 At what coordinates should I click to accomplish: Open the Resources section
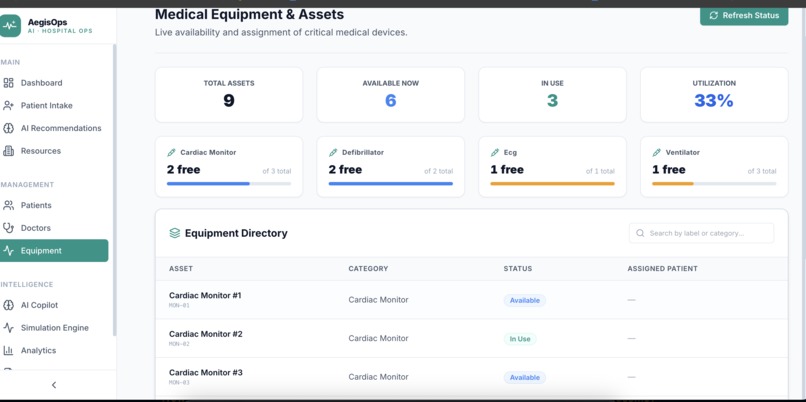click(54, 151)
